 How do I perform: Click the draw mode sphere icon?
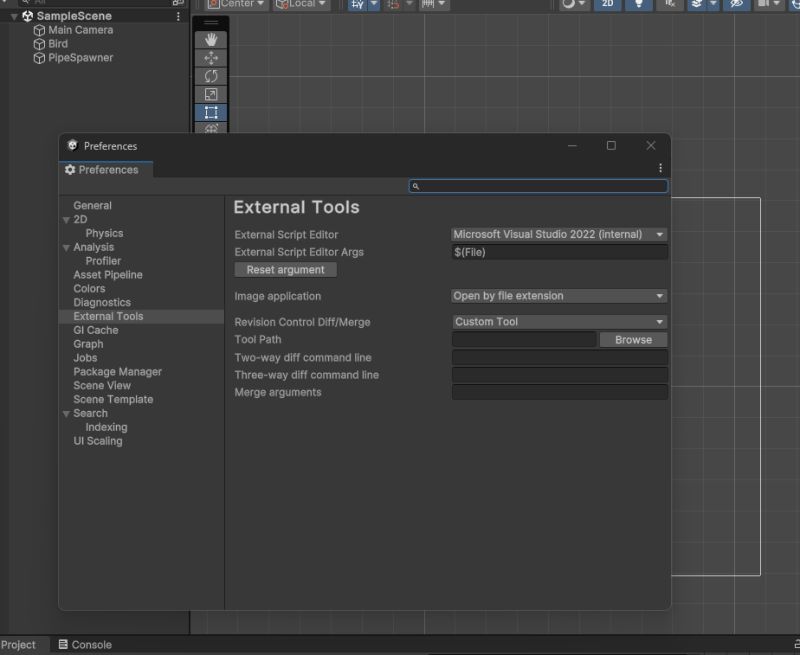click(568, 4)
